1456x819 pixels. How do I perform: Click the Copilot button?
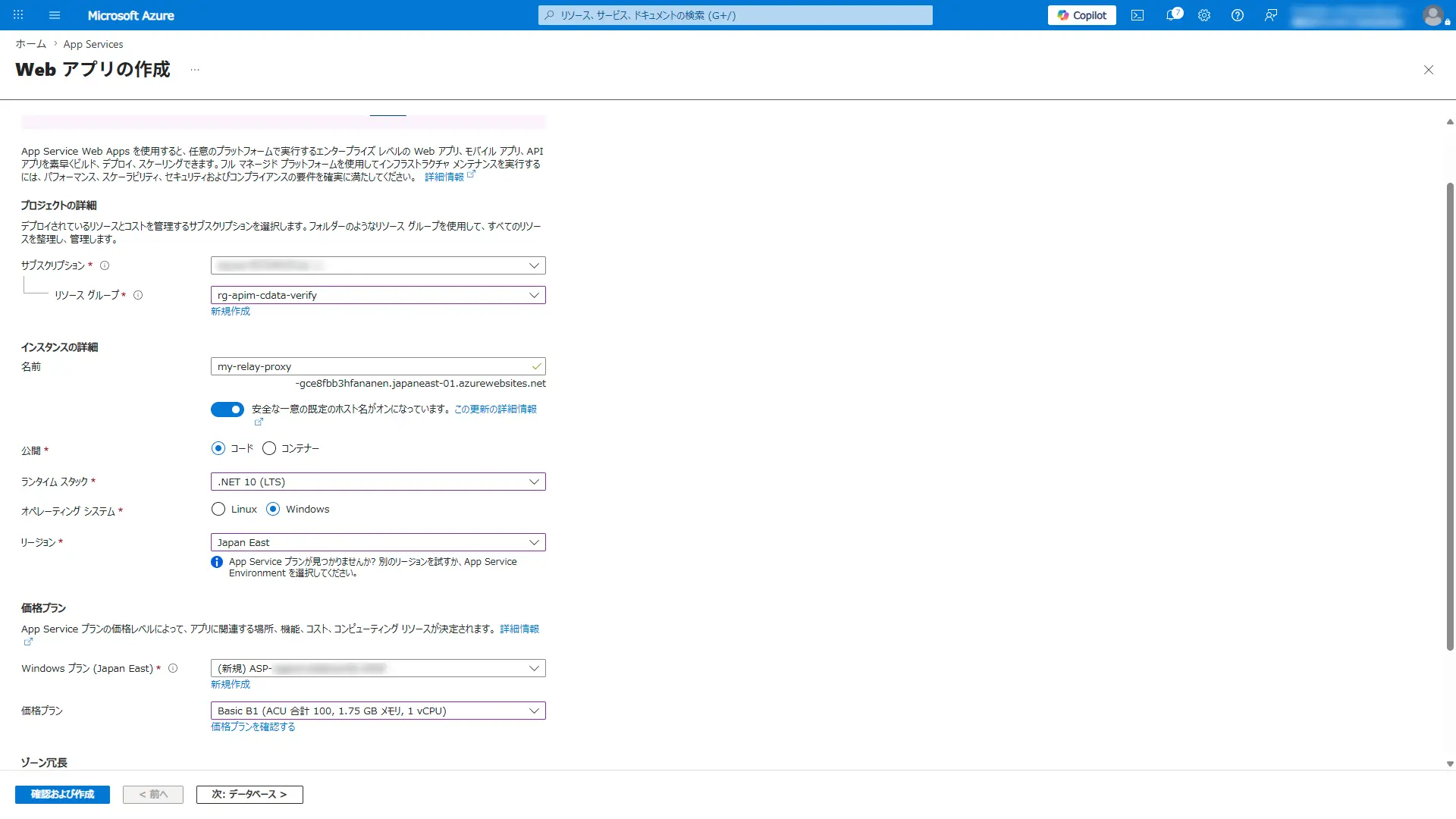tap(1081, 15)
